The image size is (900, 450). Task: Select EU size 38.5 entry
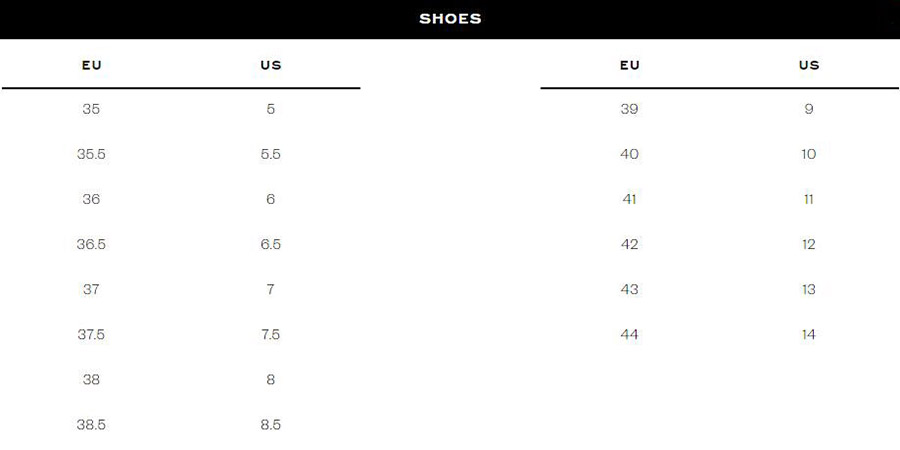click(x=91, y=425)
